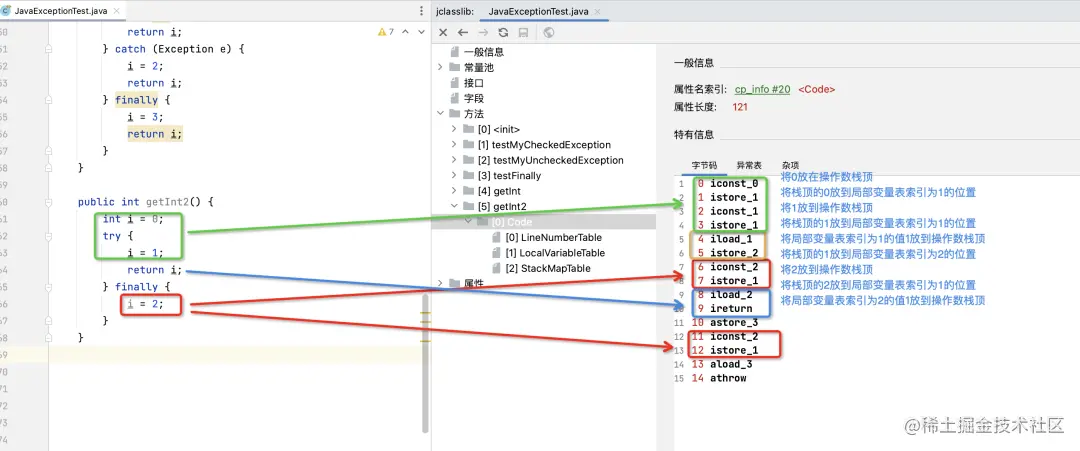Select the 字段 tree item

click(474, 98)
